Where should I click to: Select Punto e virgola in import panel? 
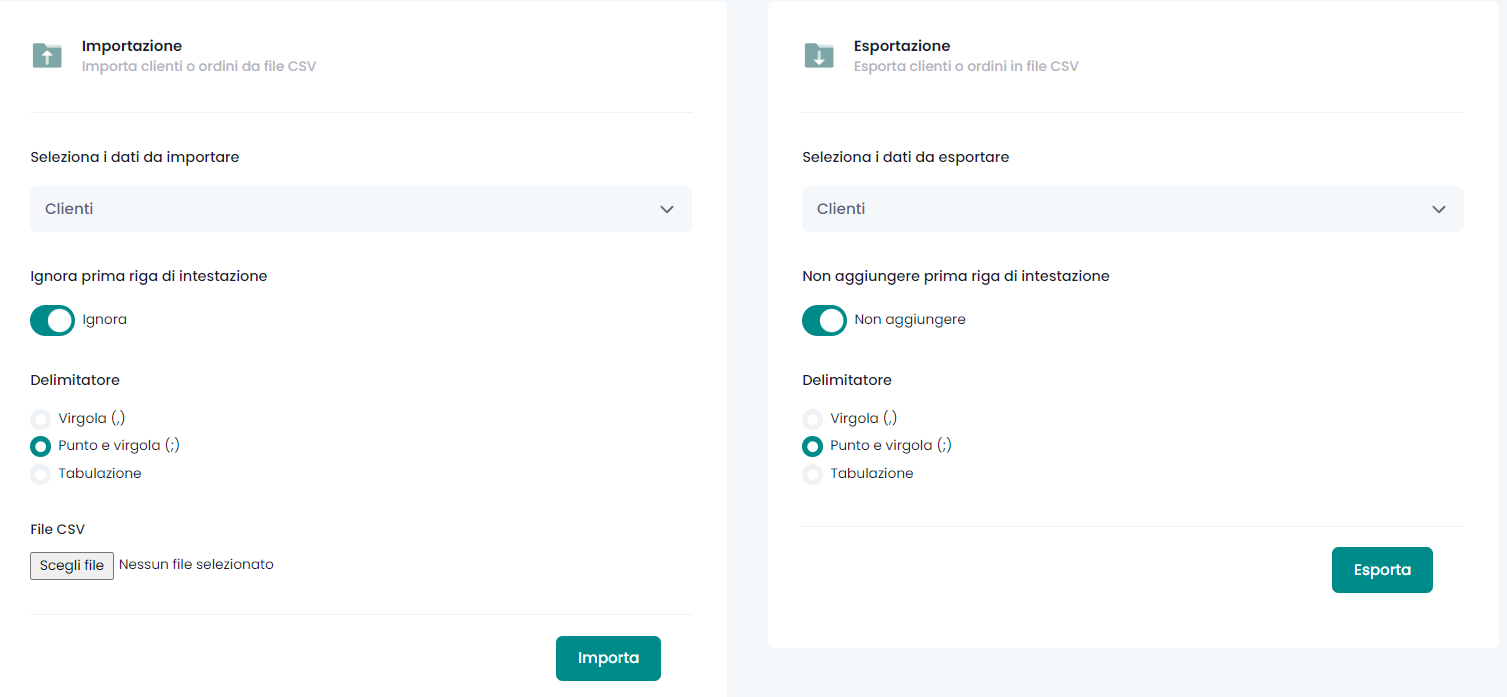[41, 446]
